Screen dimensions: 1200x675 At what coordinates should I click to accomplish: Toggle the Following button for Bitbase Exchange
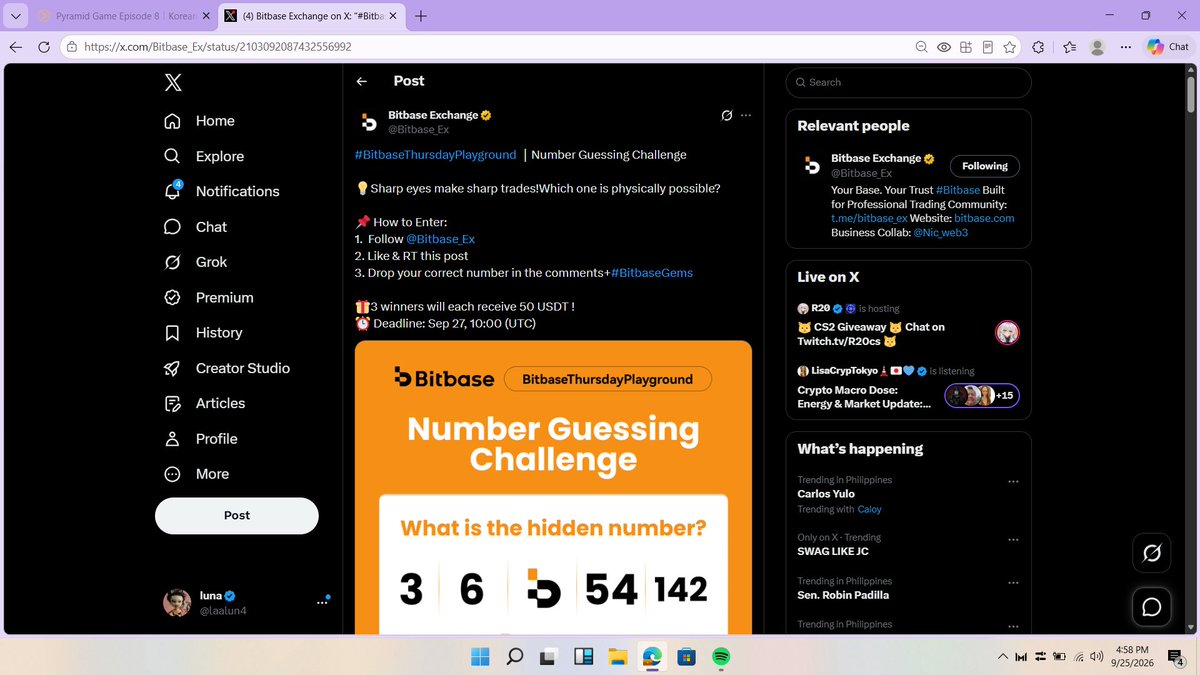pyautogui.click(x=985, y=166)
